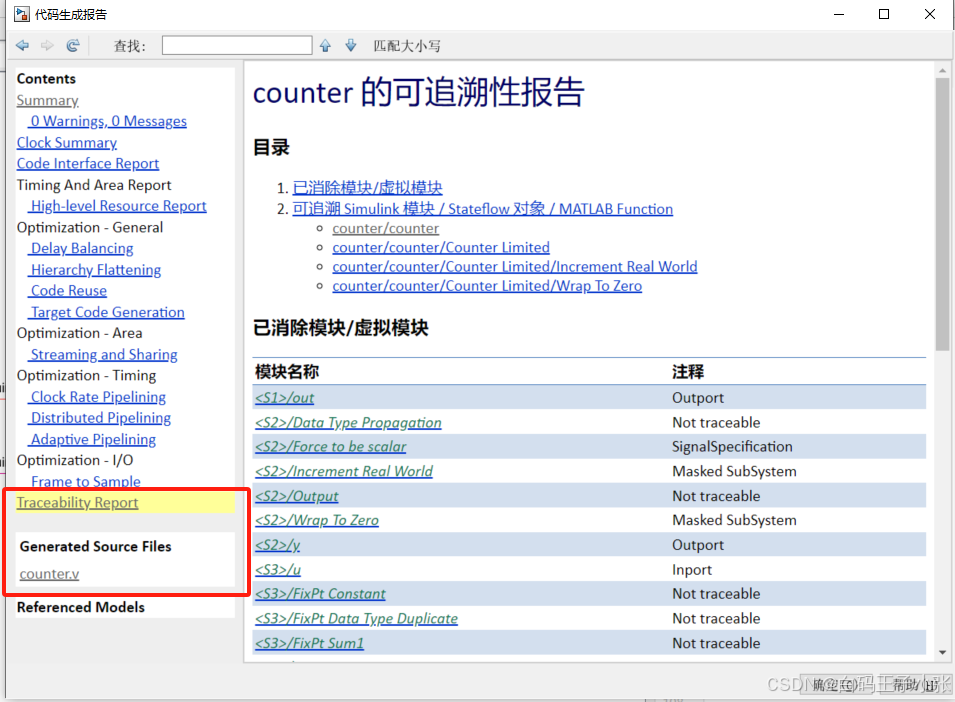Open the <S3>/u block link
The image size is (955, 702).
(x=278, y=570)
